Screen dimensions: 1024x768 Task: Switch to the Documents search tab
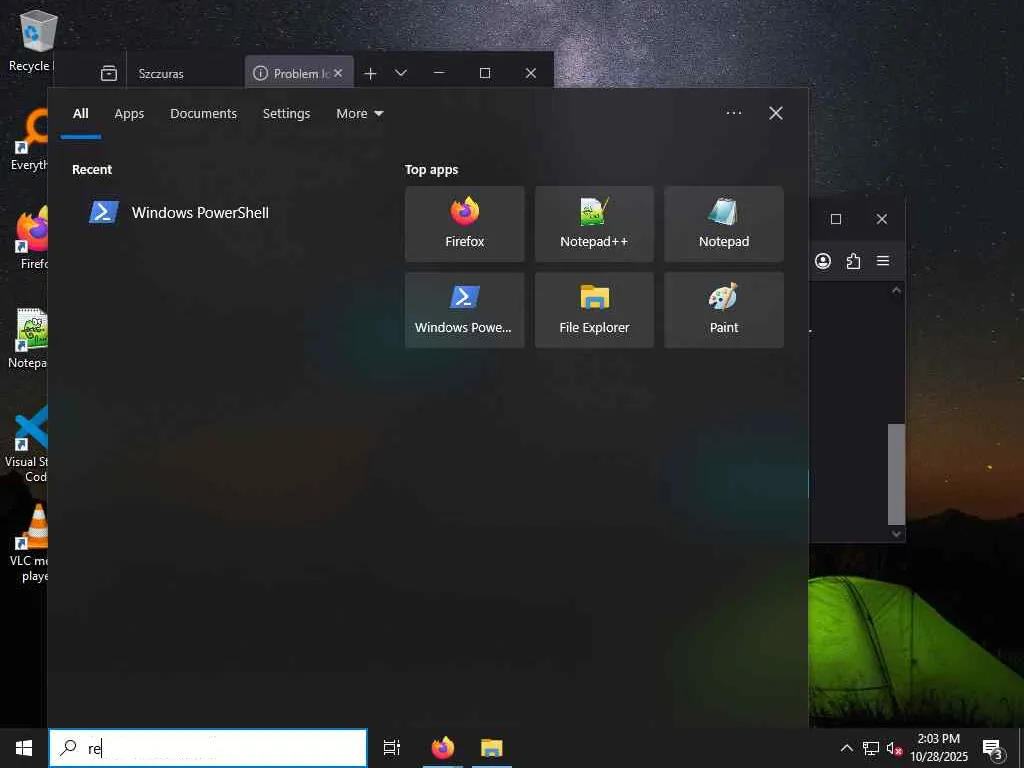point(203,114)
